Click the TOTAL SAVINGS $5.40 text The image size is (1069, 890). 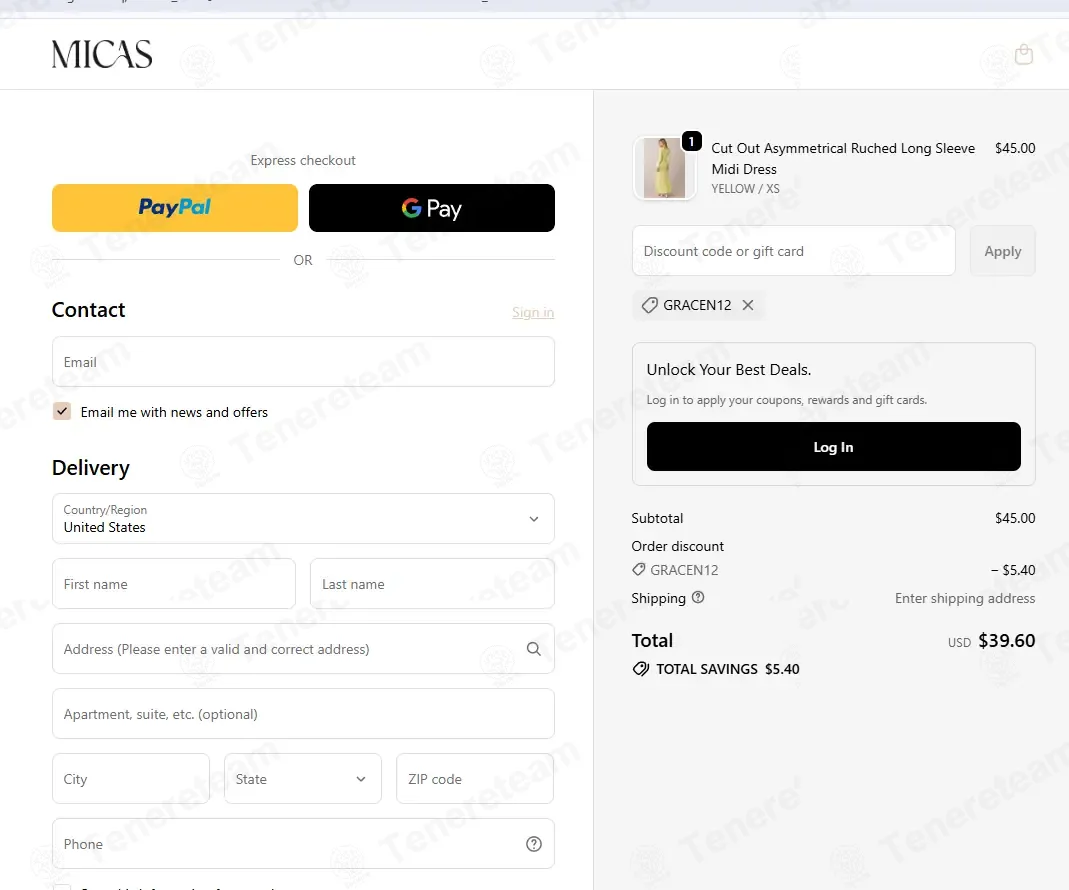(x=727, y=669)
